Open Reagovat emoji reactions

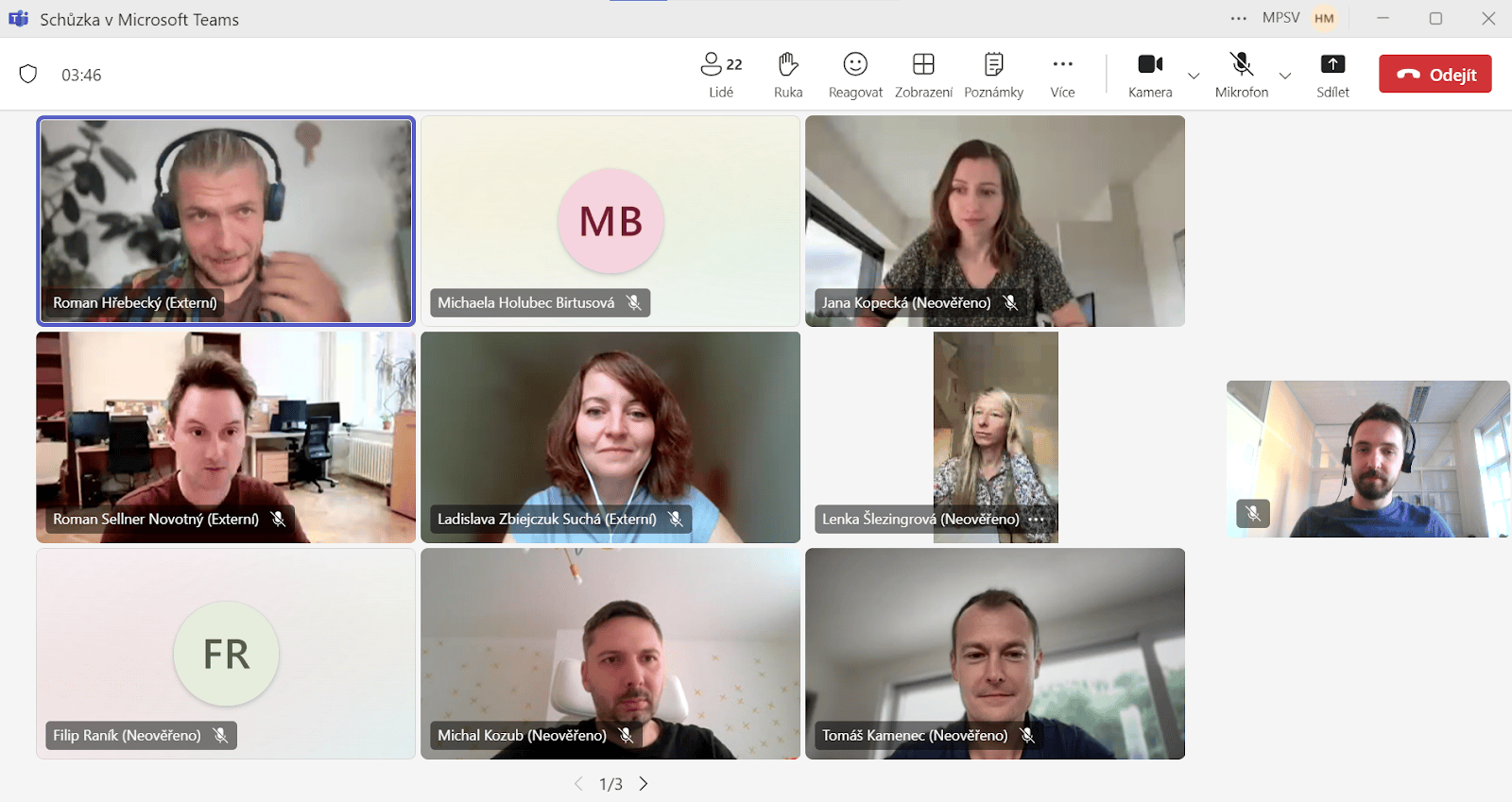click(x=855, y=75)
